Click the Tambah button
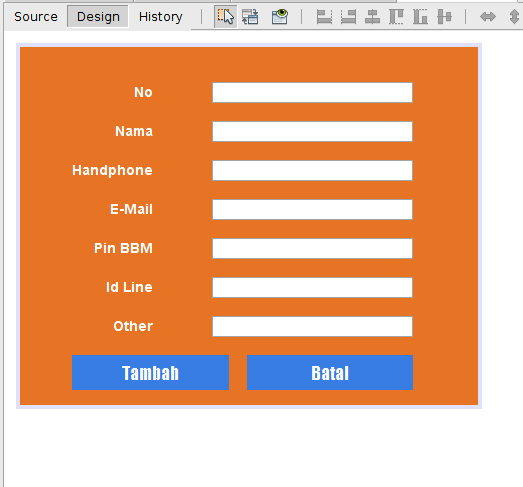 click(150, 373)
